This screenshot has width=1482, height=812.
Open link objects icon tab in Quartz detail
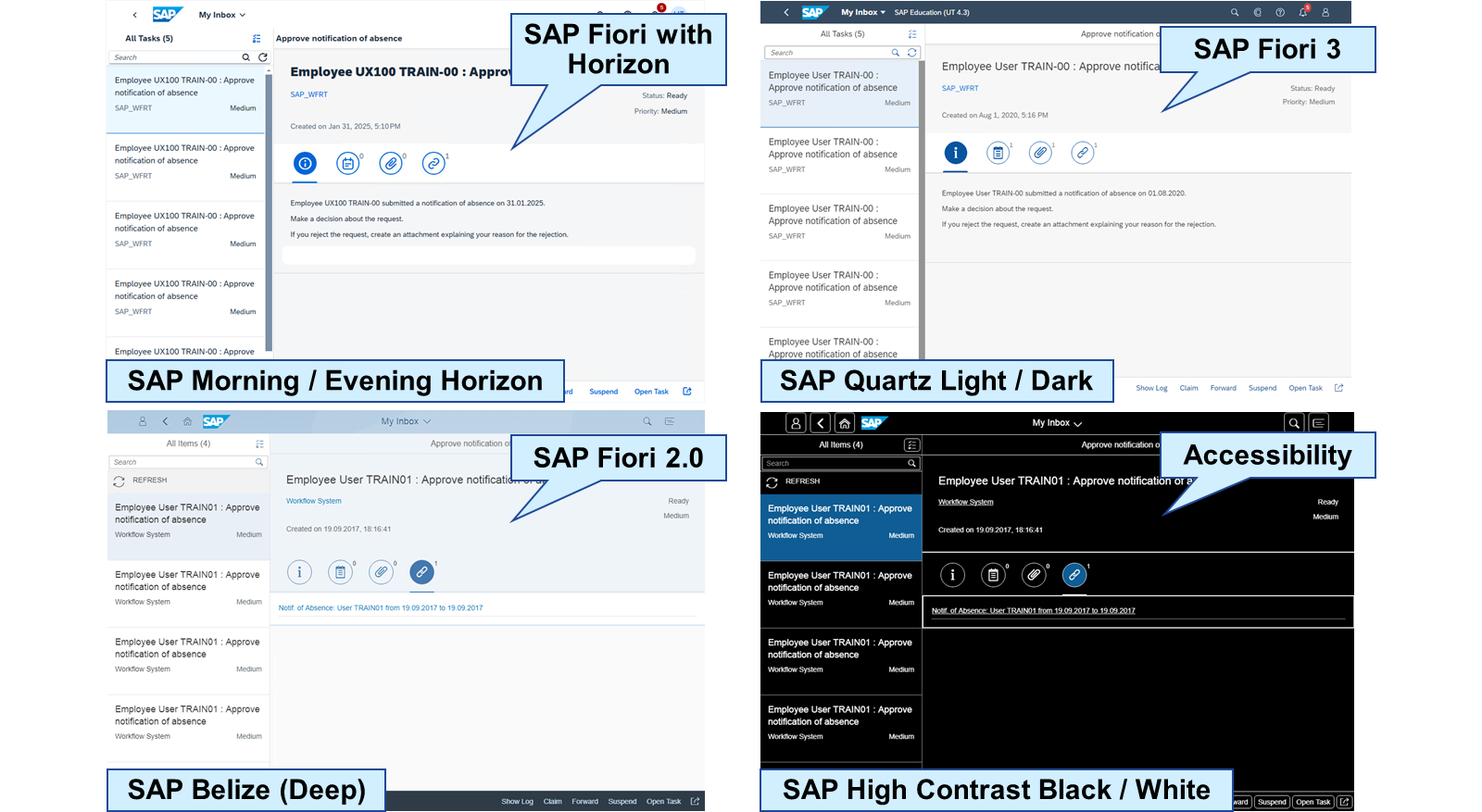click(1083, 153)
